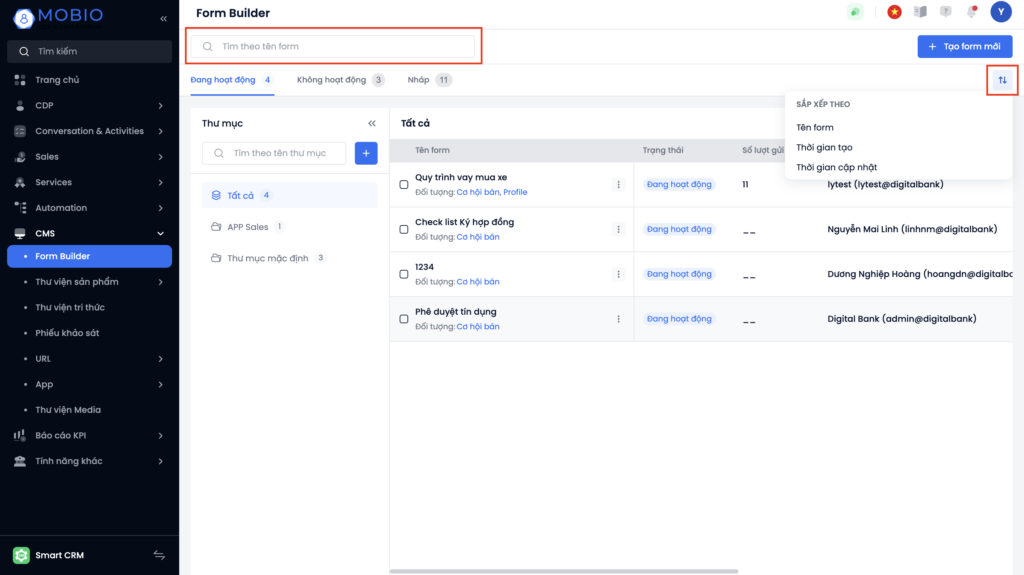Click Tạo form mới button

point(964,46)
